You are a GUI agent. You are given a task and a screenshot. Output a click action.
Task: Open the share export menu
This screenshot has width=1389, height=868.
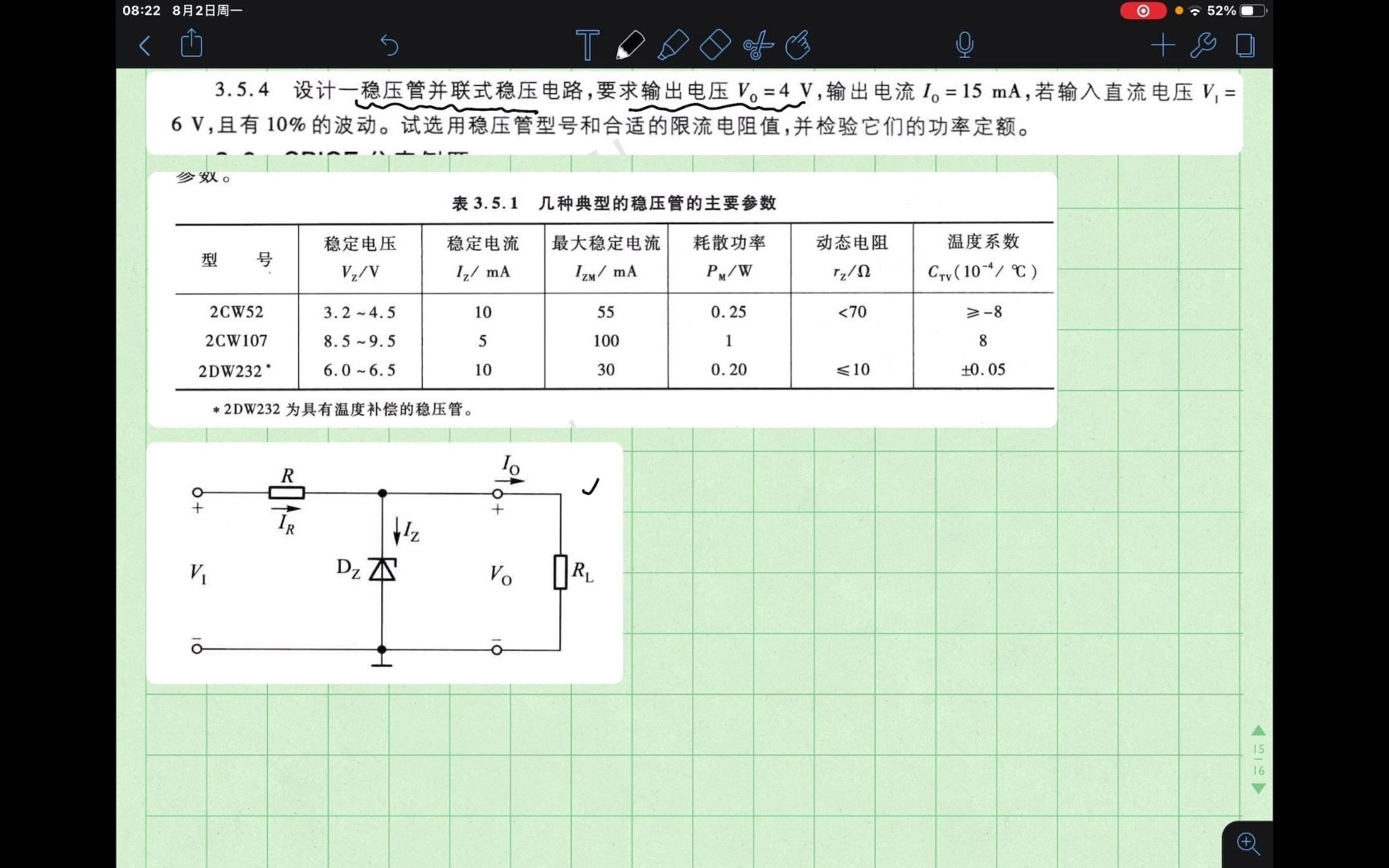(x=191, y=46)
